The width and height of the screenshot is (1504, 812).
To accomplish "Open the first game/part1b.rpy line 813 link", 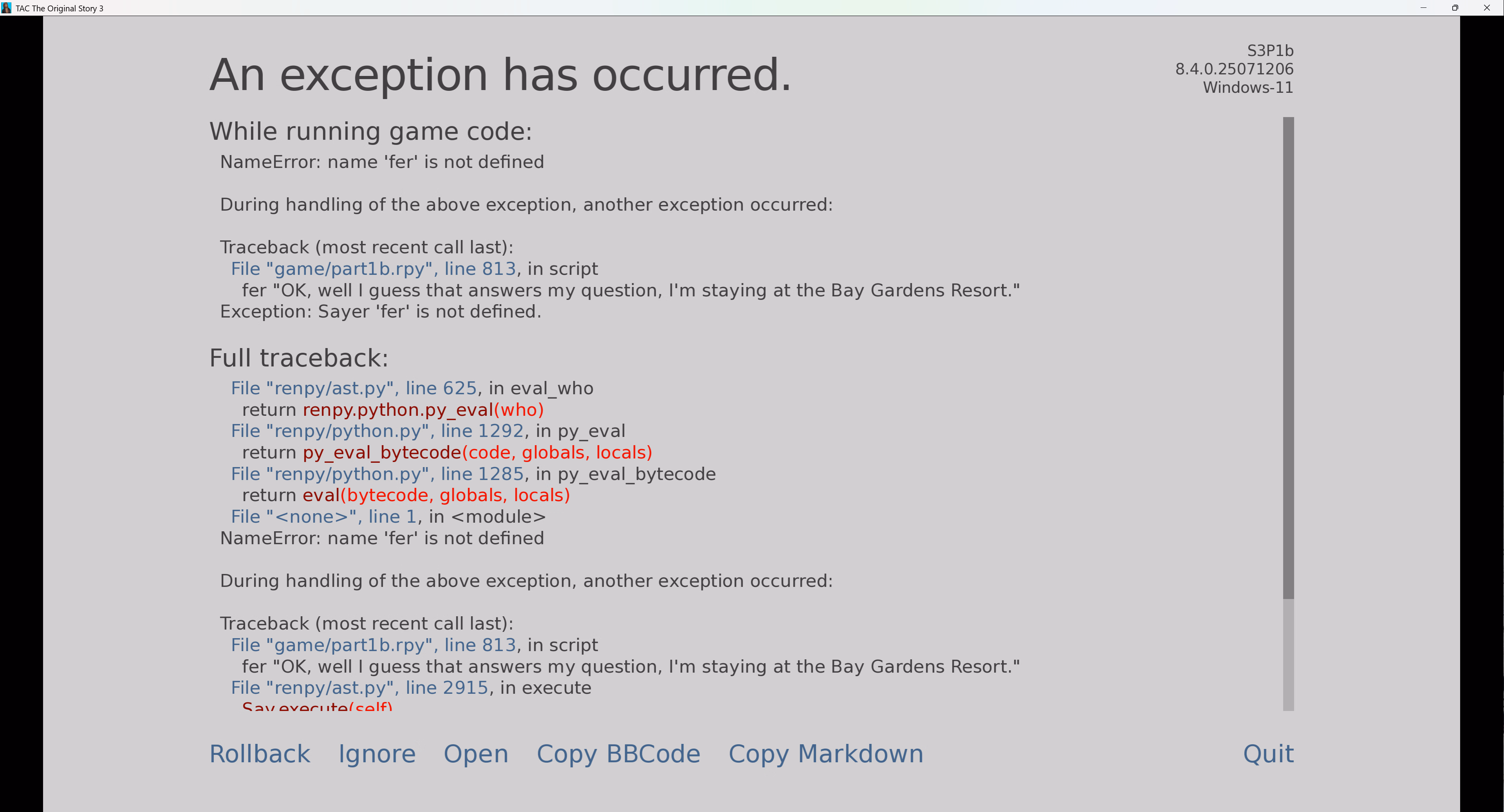I will click(x=373, y=269).
